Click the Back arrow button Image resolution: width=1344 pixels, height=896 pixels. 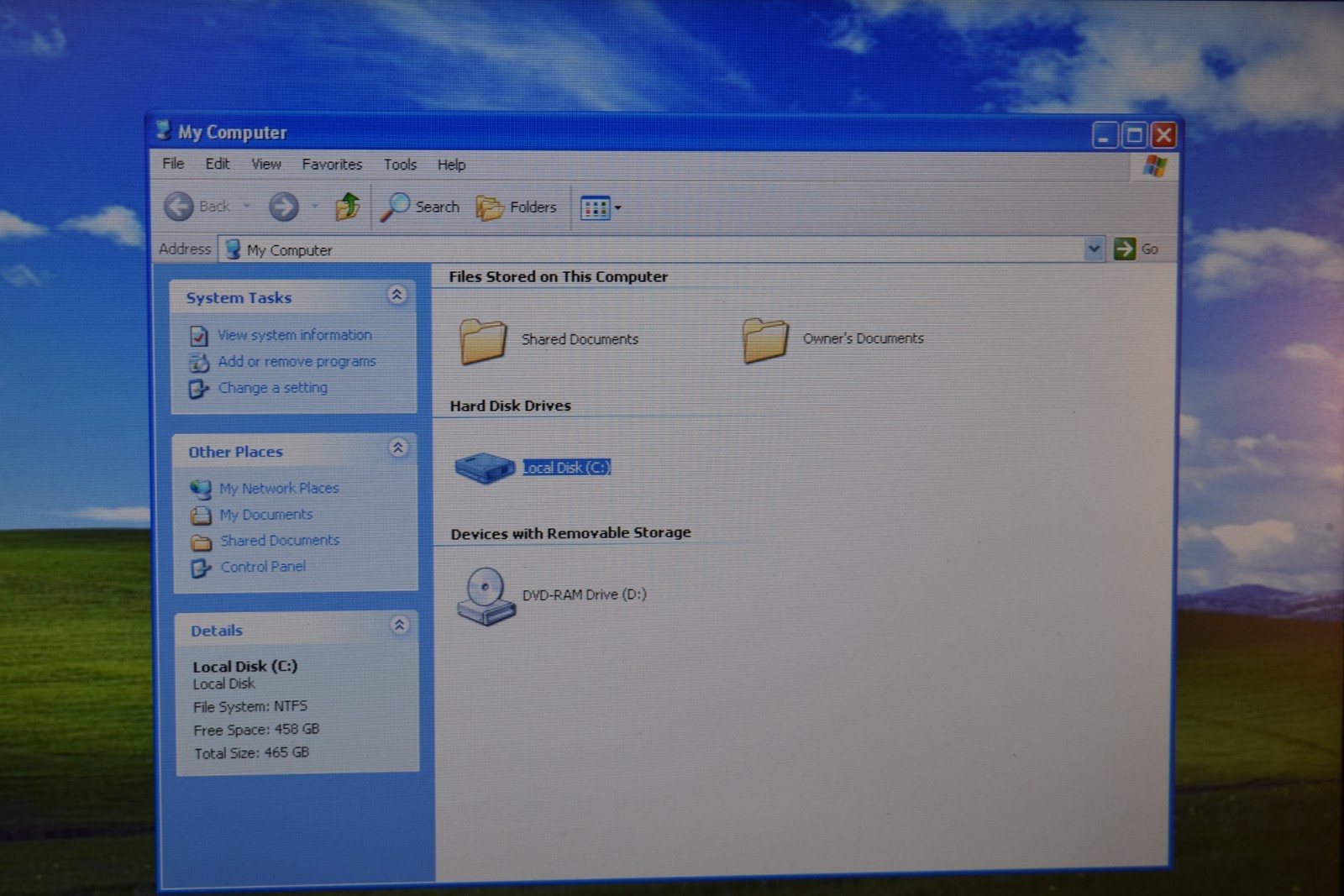pyautogui.click(x=178, y=207)
